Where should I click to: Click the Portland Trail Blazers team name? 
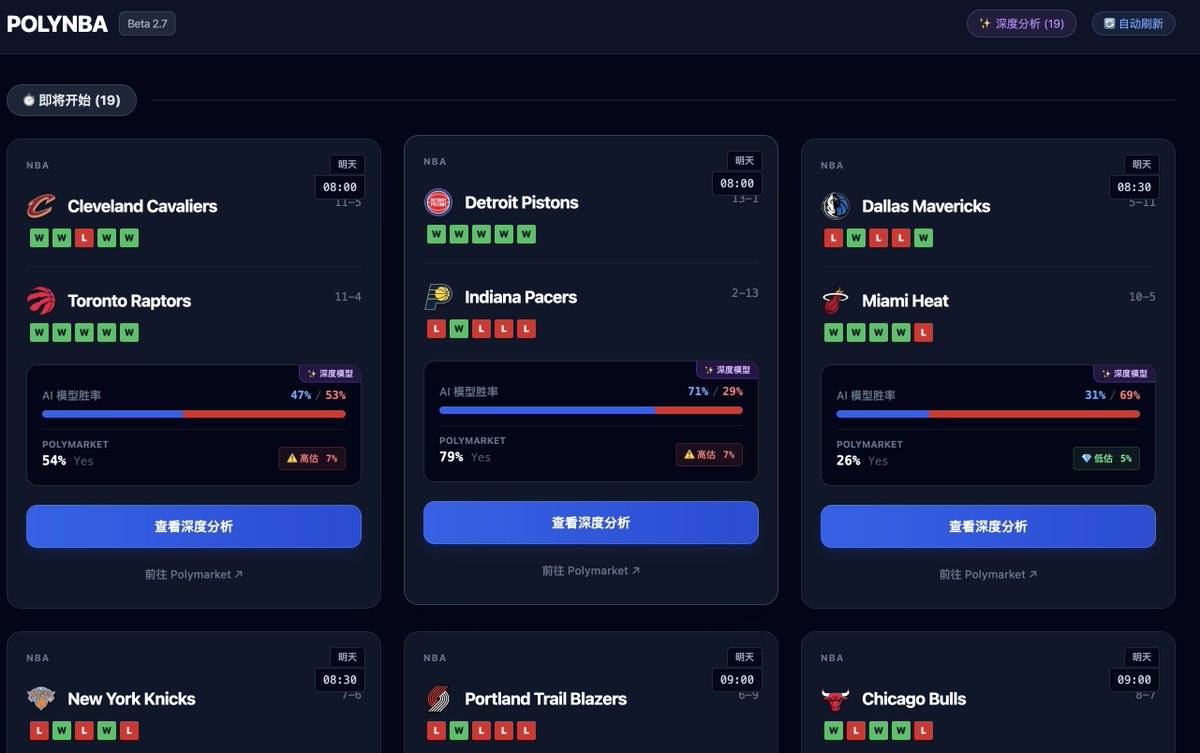[x=546, y=699]
